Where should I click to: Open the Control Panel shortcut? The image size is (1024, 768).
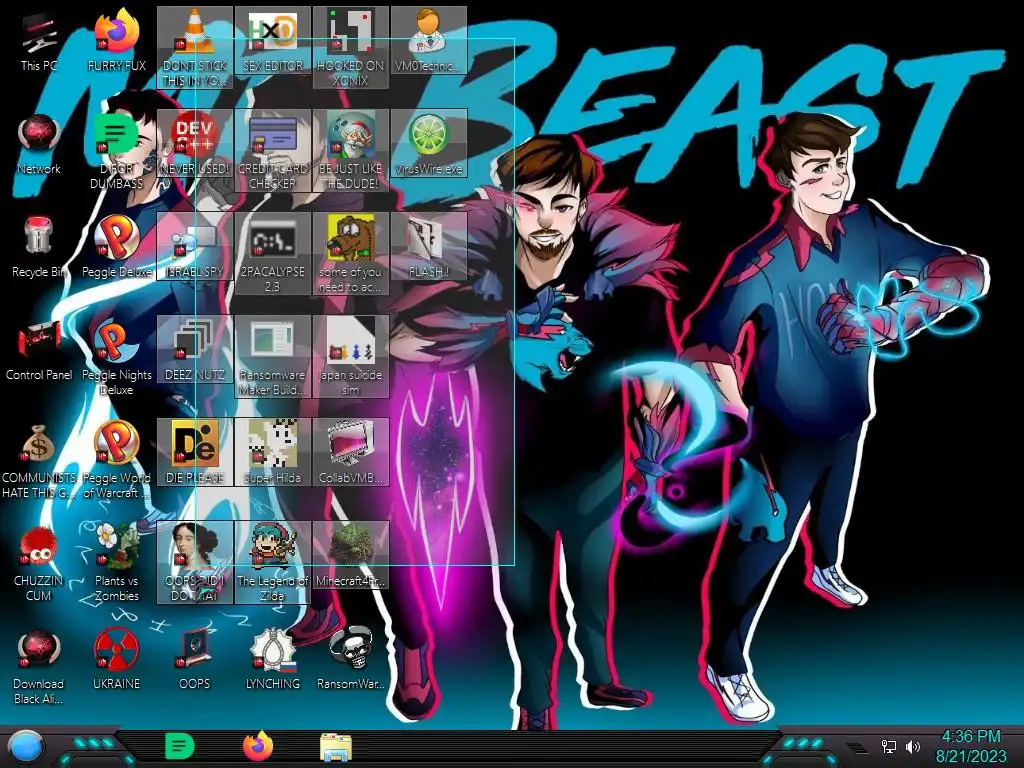(x=39, y=346)
